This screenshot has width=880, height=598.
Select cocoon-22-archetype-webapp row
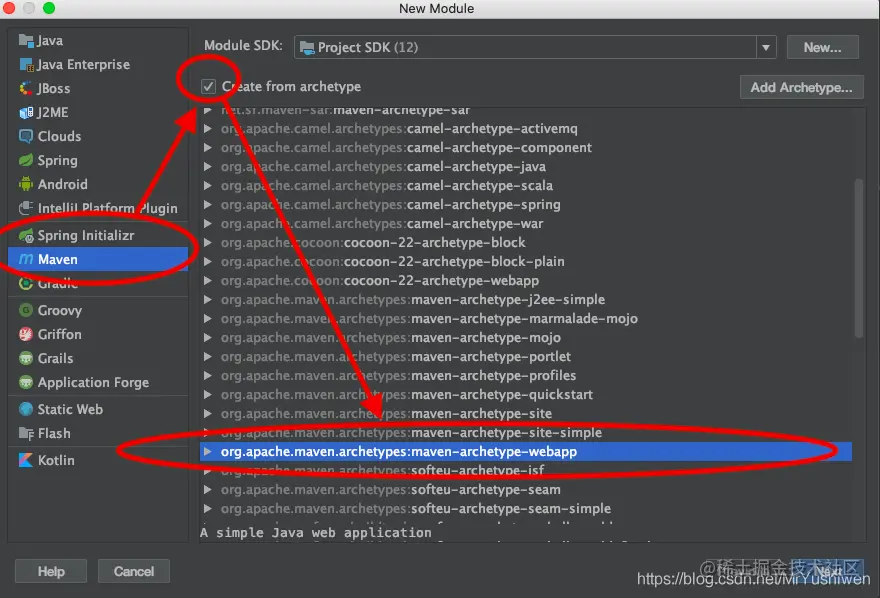(526, 280)
